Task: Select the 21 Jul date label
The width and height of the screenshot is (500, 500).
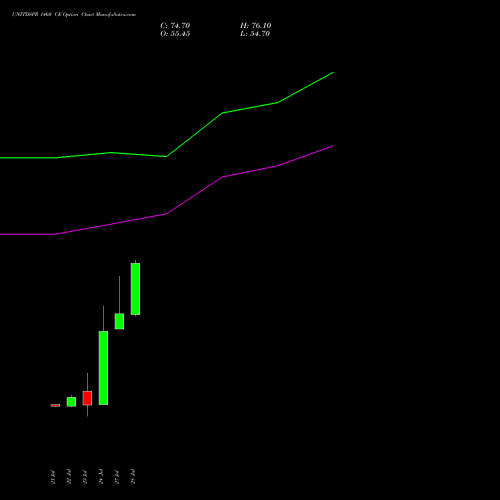Action: [53, 477]
